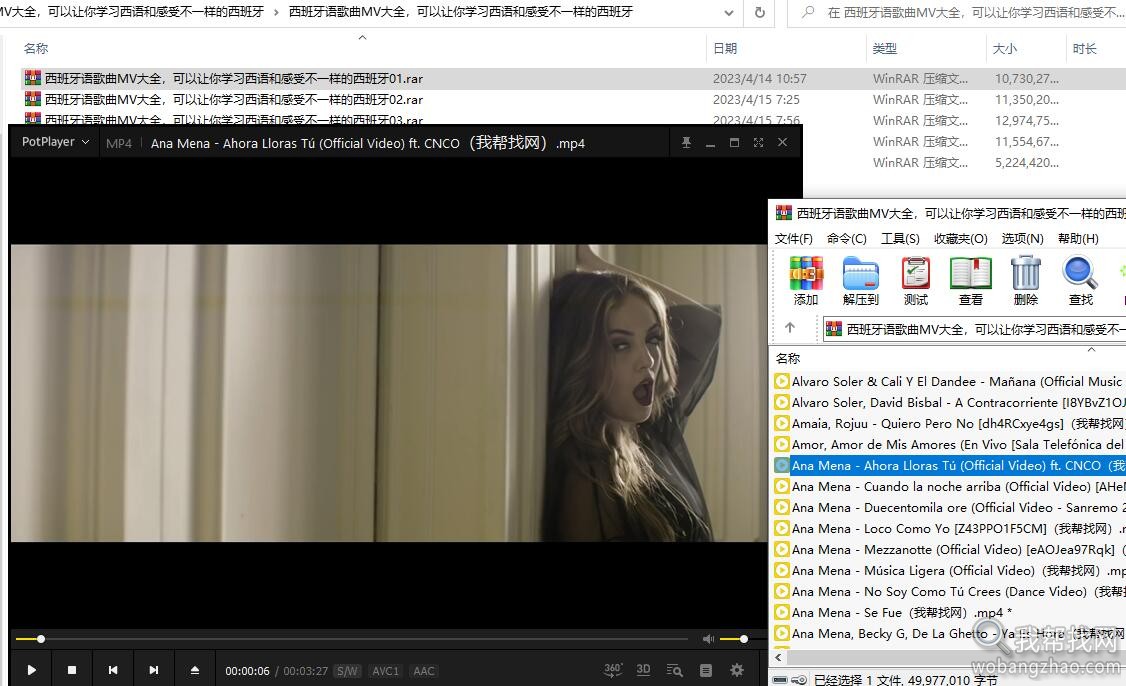Screen dimensions: 1126x686
Task: Expand breadcrumb chevron in Explorer address bar
Action: [276, 12]
